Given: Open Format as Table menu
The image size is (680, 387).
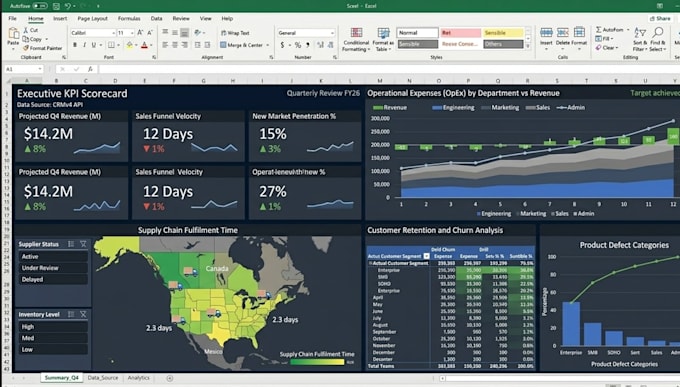Looking at the screenshot, I should (x=383, y=39).
